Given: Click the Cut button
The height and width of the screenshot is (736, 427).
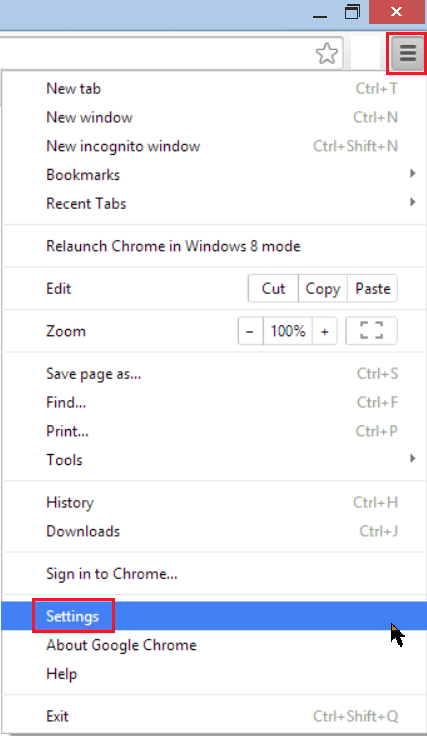Looking at the screenshot, I should [273, 288].
